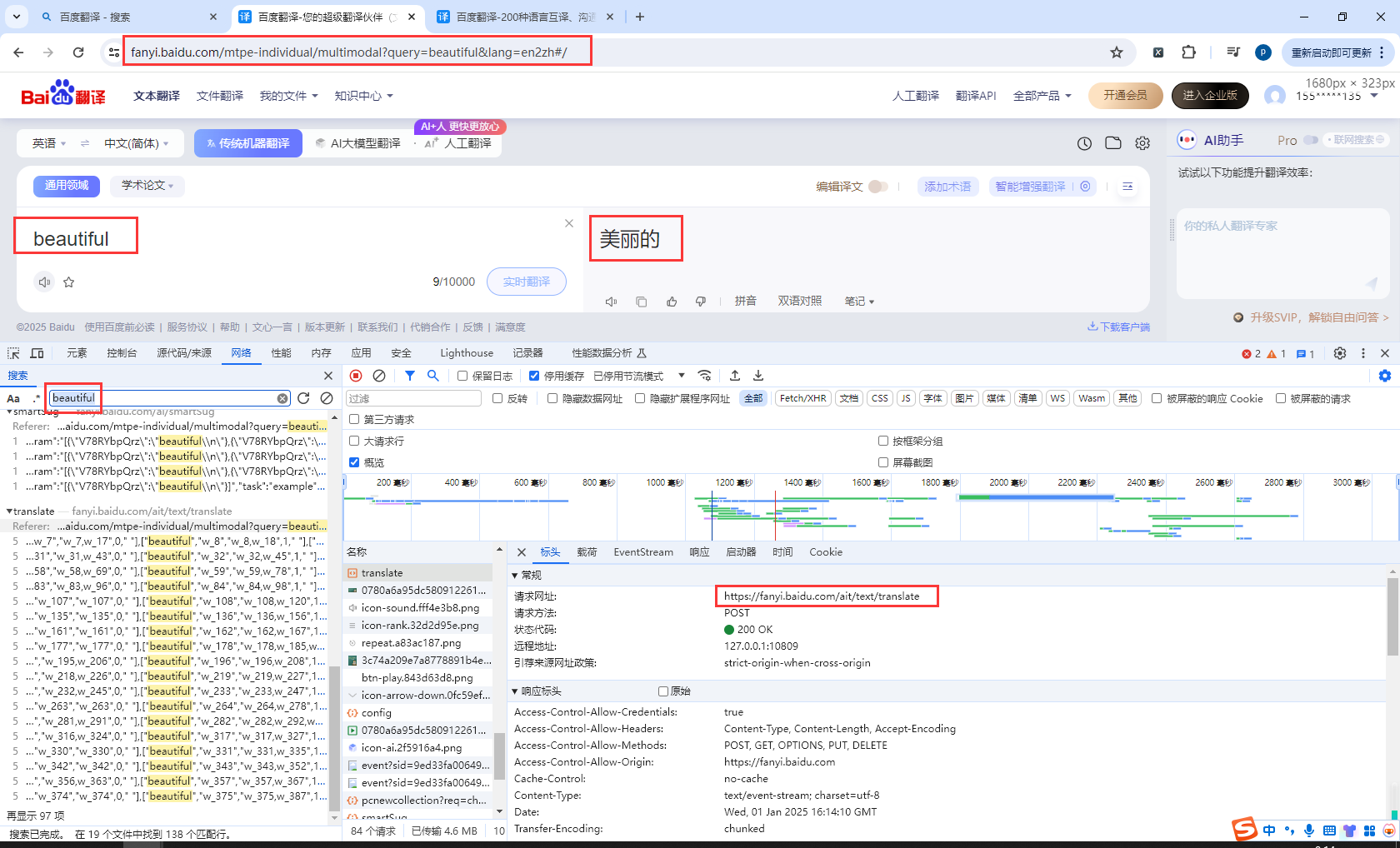Open the EventStream tab
Viewport: 1400px width, 848px height.
[x=643, y=552]
